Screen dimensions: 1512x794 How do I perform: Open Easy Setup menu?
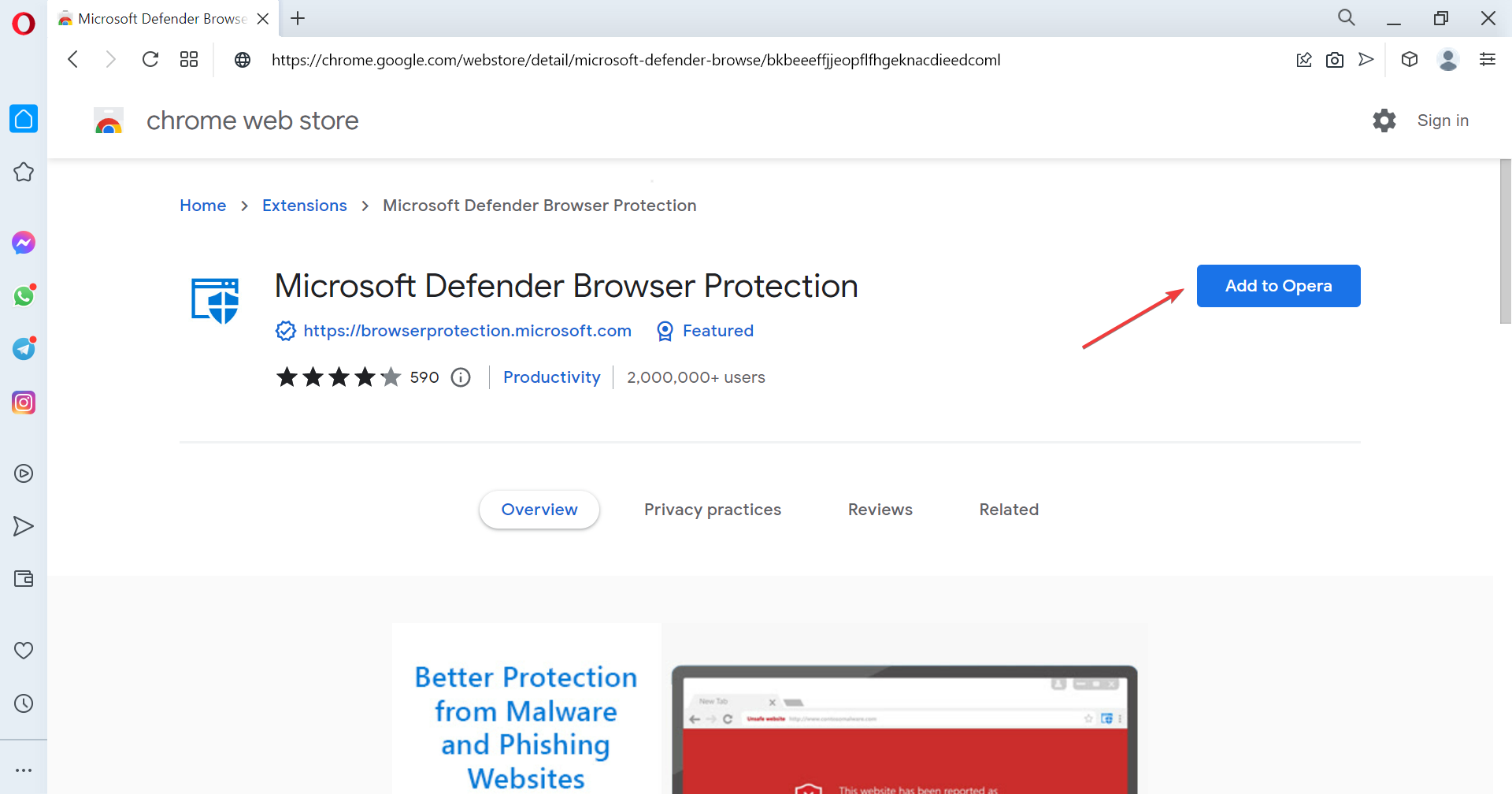tap(1488, 60)
